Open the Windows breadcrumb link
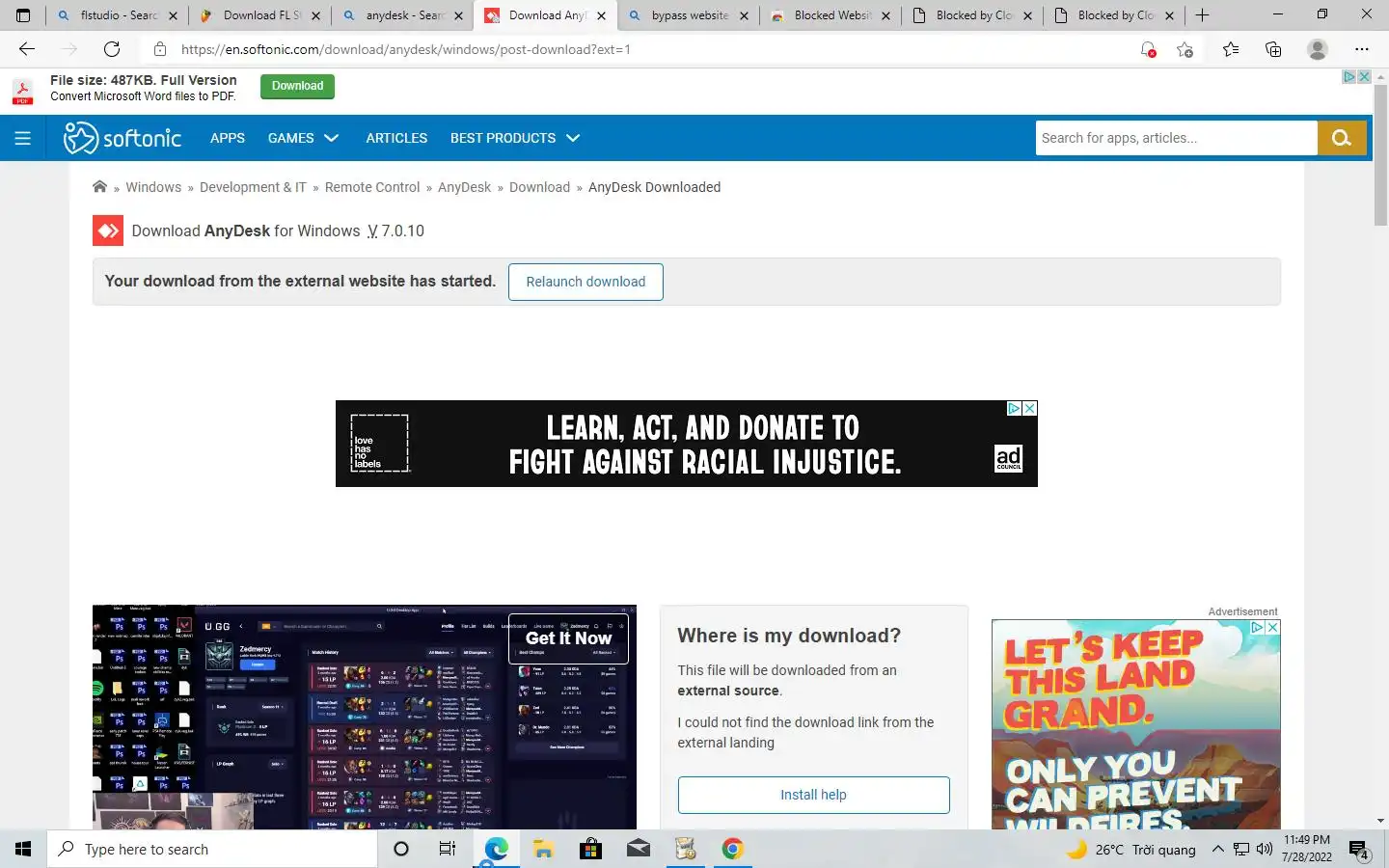Image resolution: width=1389 pixels, height=868 pixels. (153, 187)
